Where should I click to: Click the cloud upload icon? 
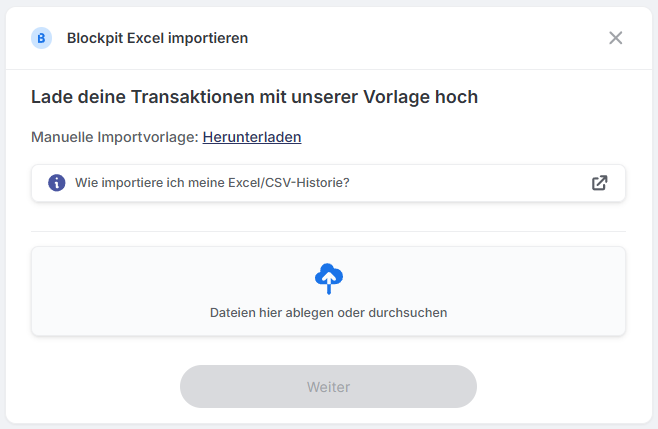(x=329, y=278)
